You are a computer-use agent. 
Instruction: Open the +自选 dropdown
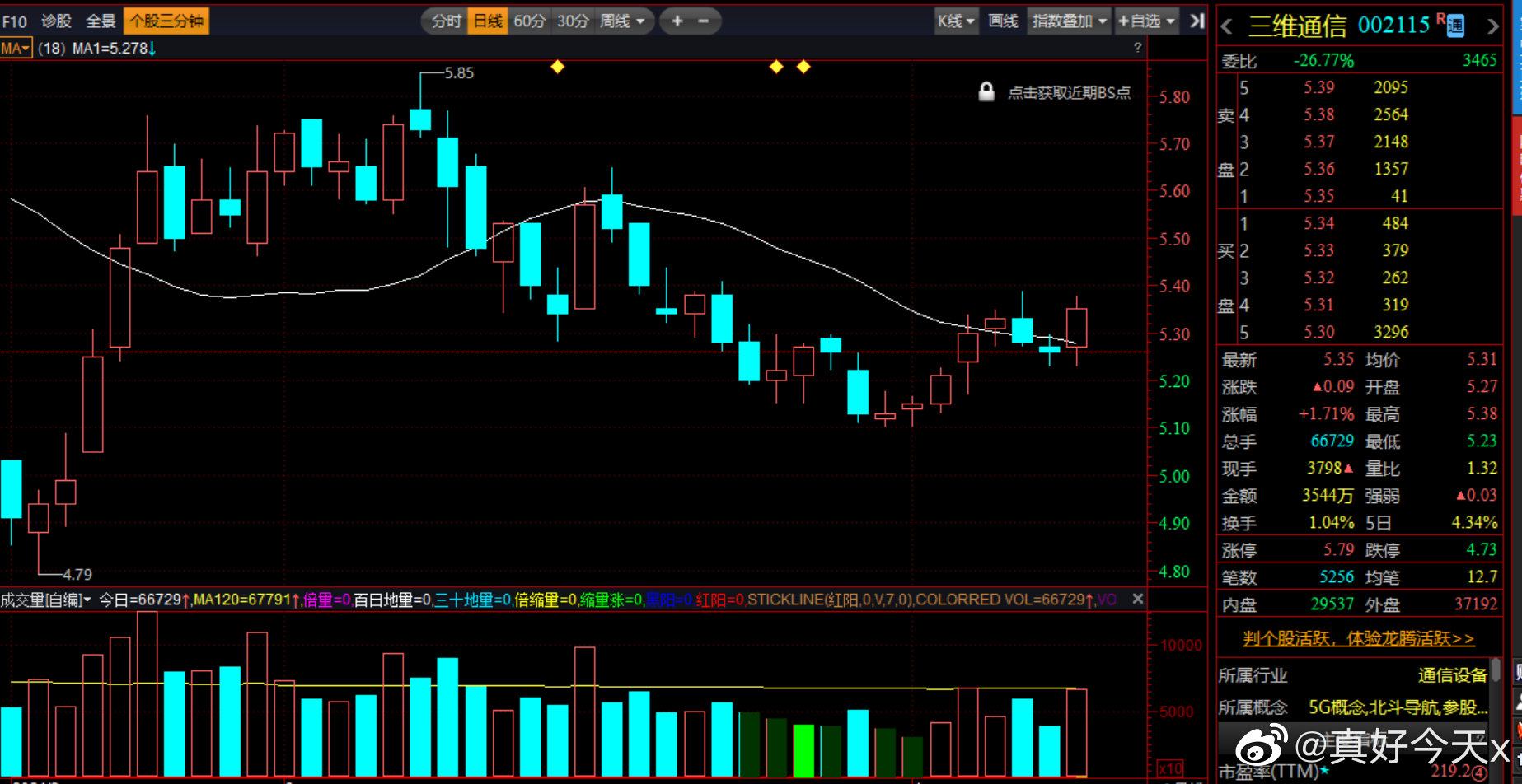click(x=1147, y=21)
